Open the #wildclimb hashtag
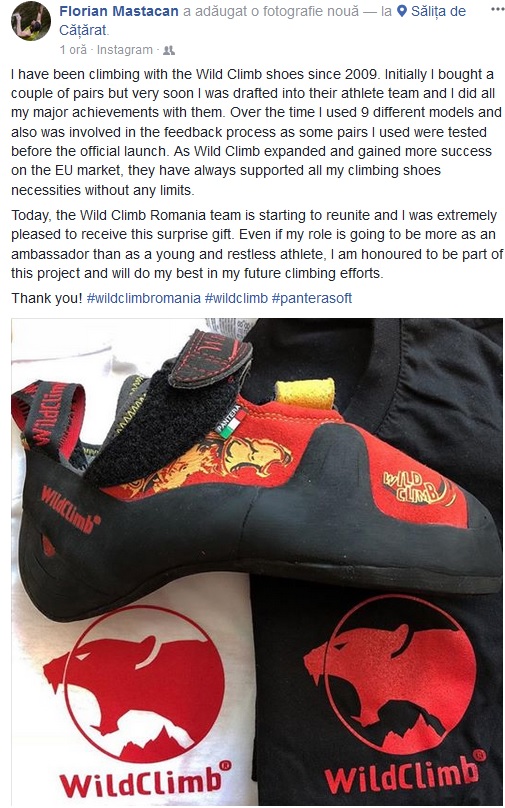Screen dimensions: 505x808 pyautogui.click(x=236, y=298)
